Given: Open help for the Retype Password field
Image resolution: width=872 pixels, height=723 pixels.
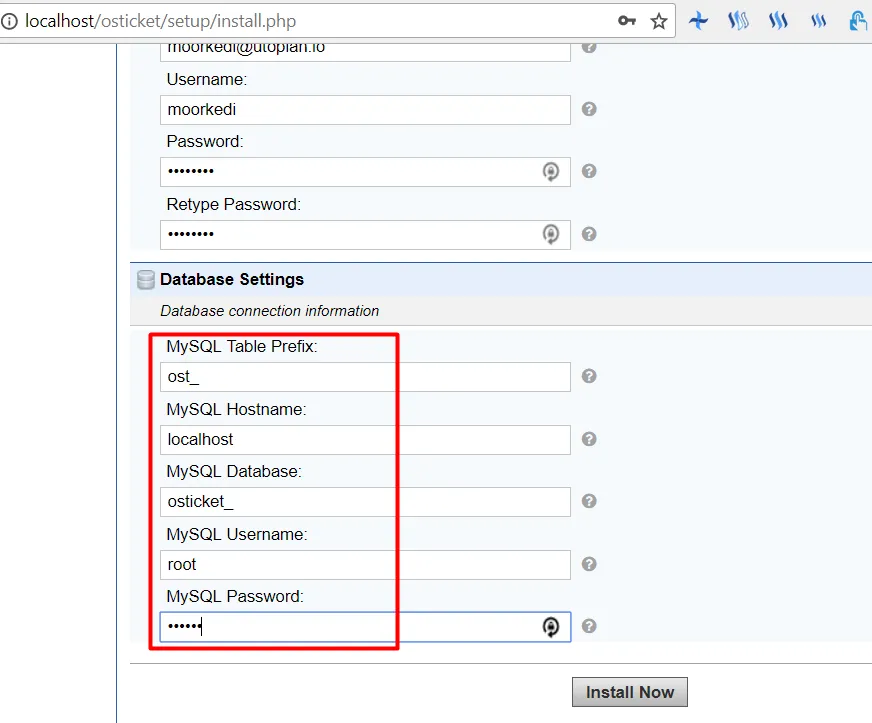Looking at the screenshot, I should [589, 234].
